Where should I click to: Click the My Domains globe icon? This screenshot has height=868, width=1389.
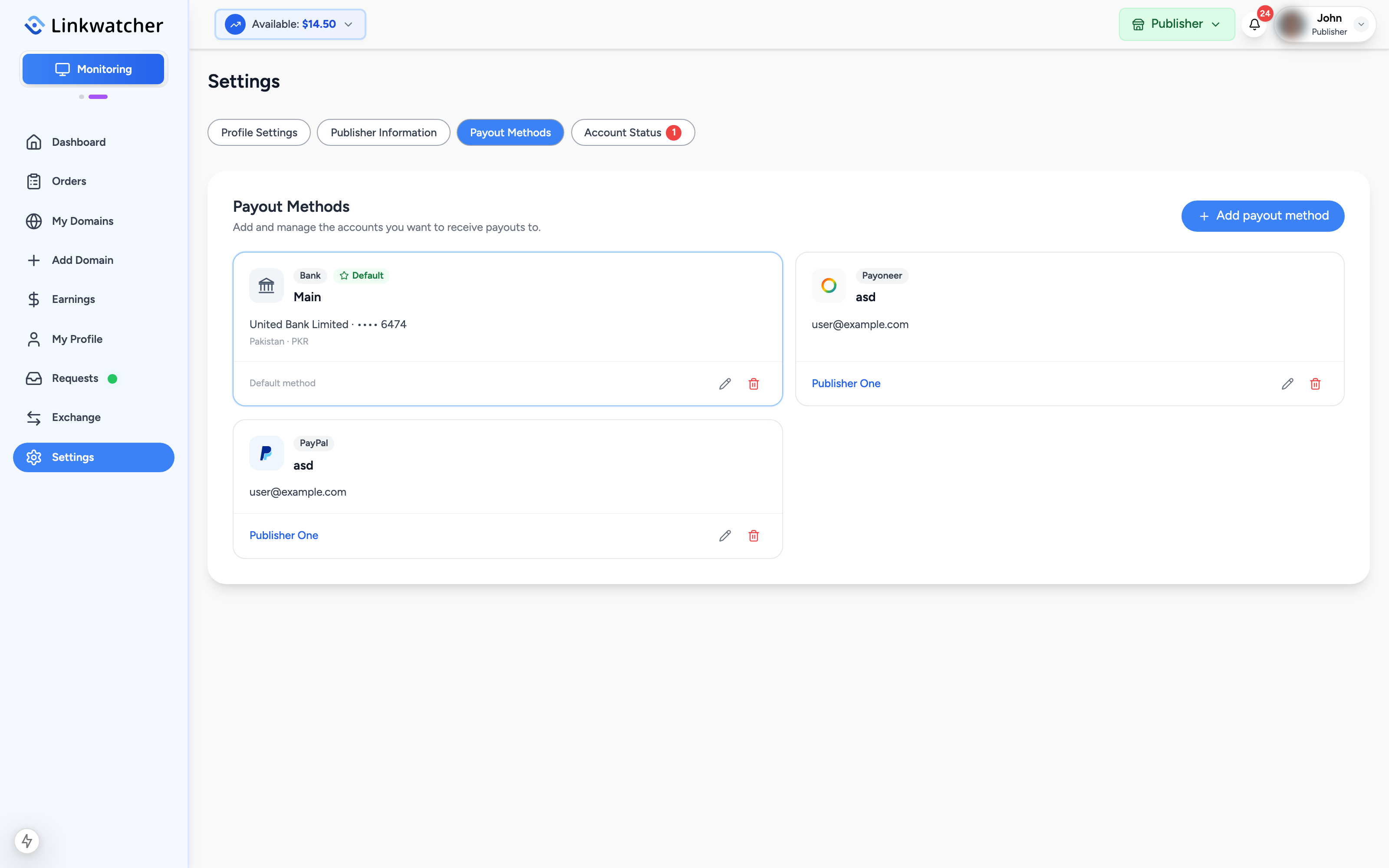(34, 221)
